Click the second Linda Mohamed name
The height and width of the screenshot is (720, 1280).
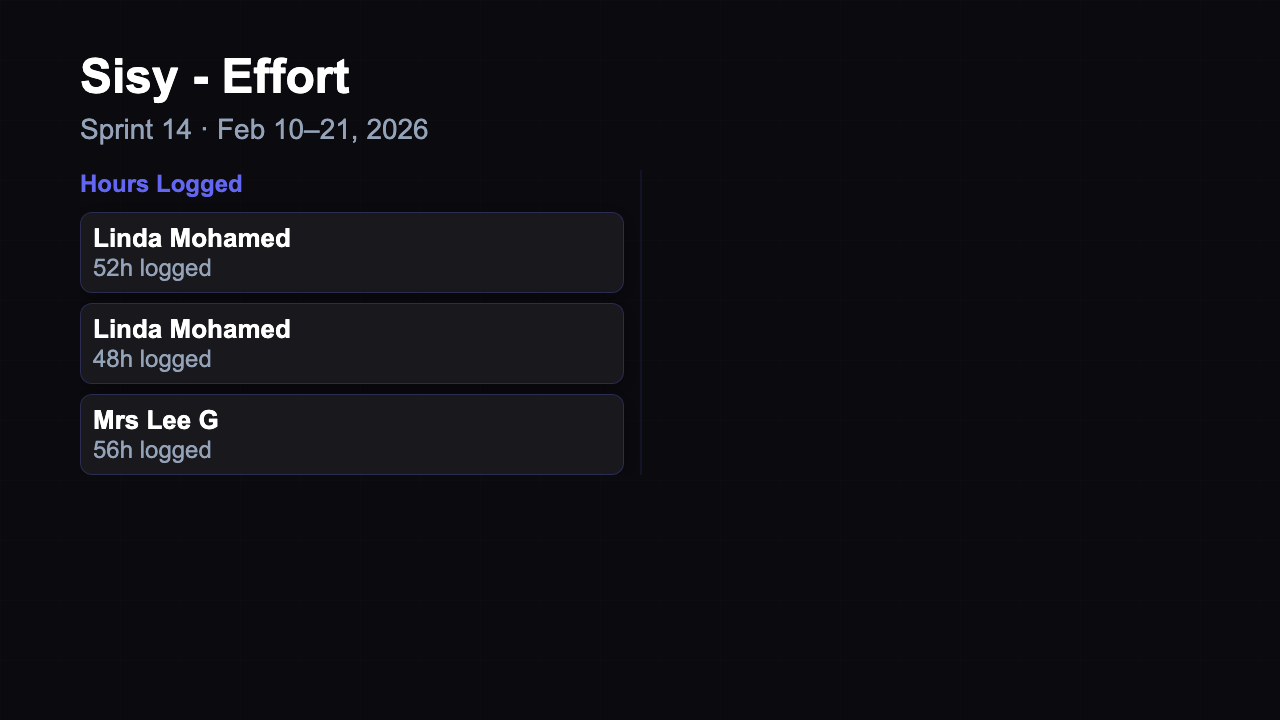(x=191, y=329)
